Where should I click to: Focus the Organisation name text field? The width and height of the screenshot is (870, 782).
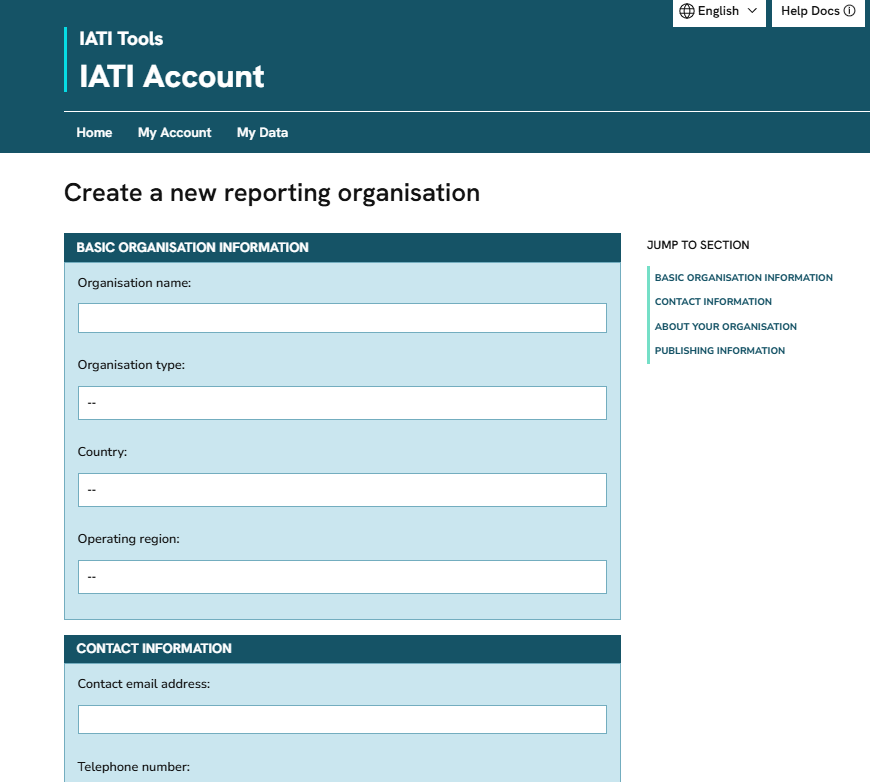(x=342, y=318)
